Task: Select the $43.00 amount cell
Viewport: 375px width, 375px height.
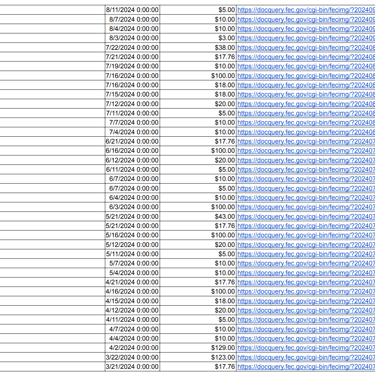Action: (198, 216)
